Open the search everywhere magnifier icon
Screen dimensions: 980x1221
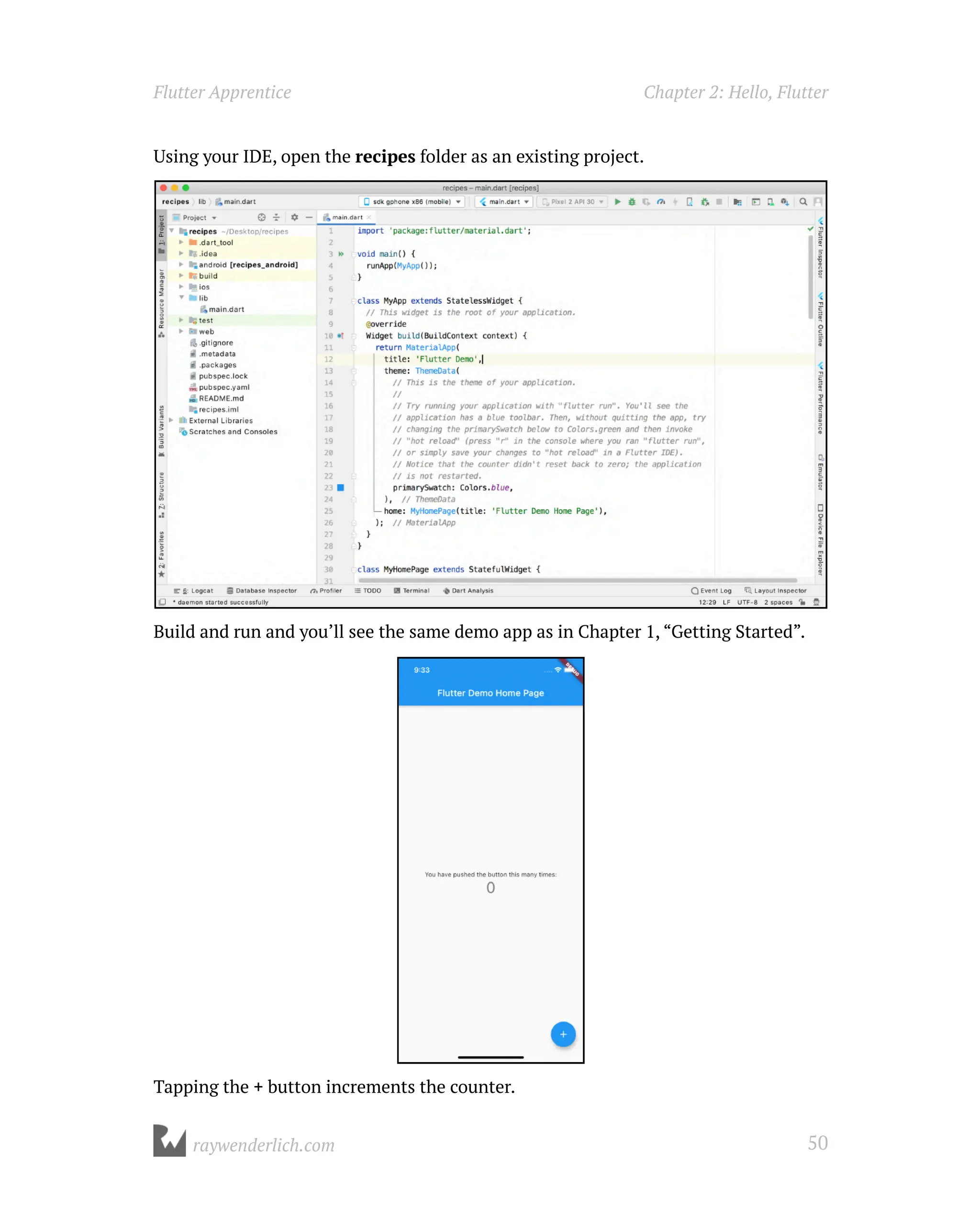tap(802, 201)
